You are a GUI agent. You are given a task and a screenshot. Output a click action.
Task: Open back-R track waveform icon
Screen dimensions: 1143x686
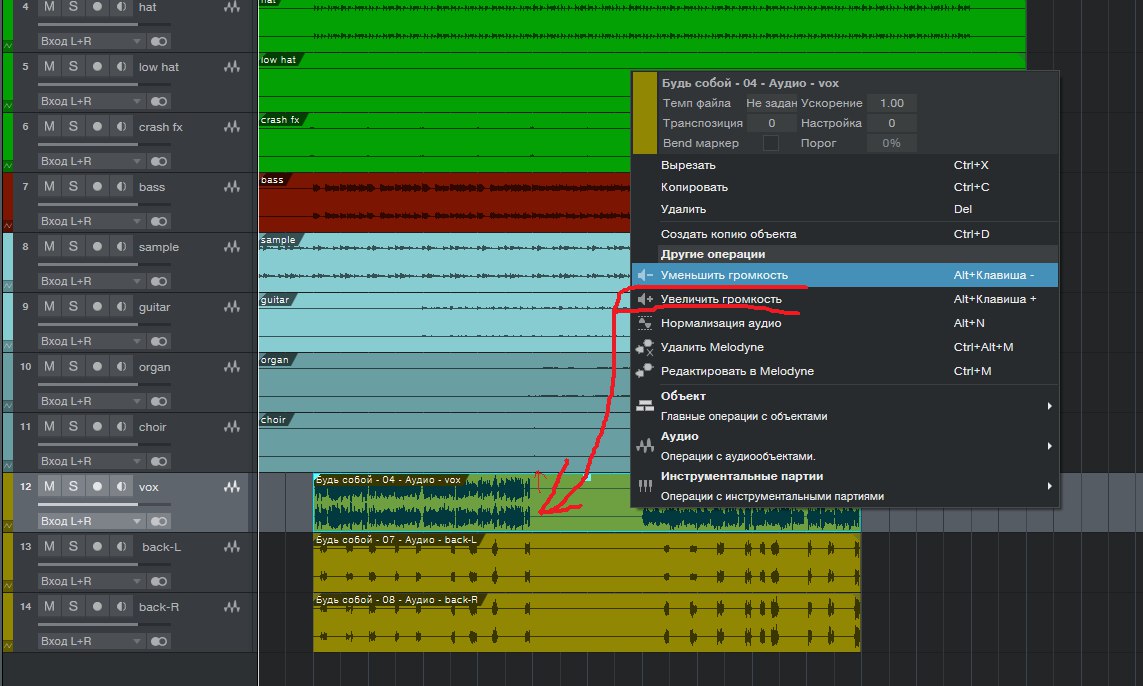point(232,607)
